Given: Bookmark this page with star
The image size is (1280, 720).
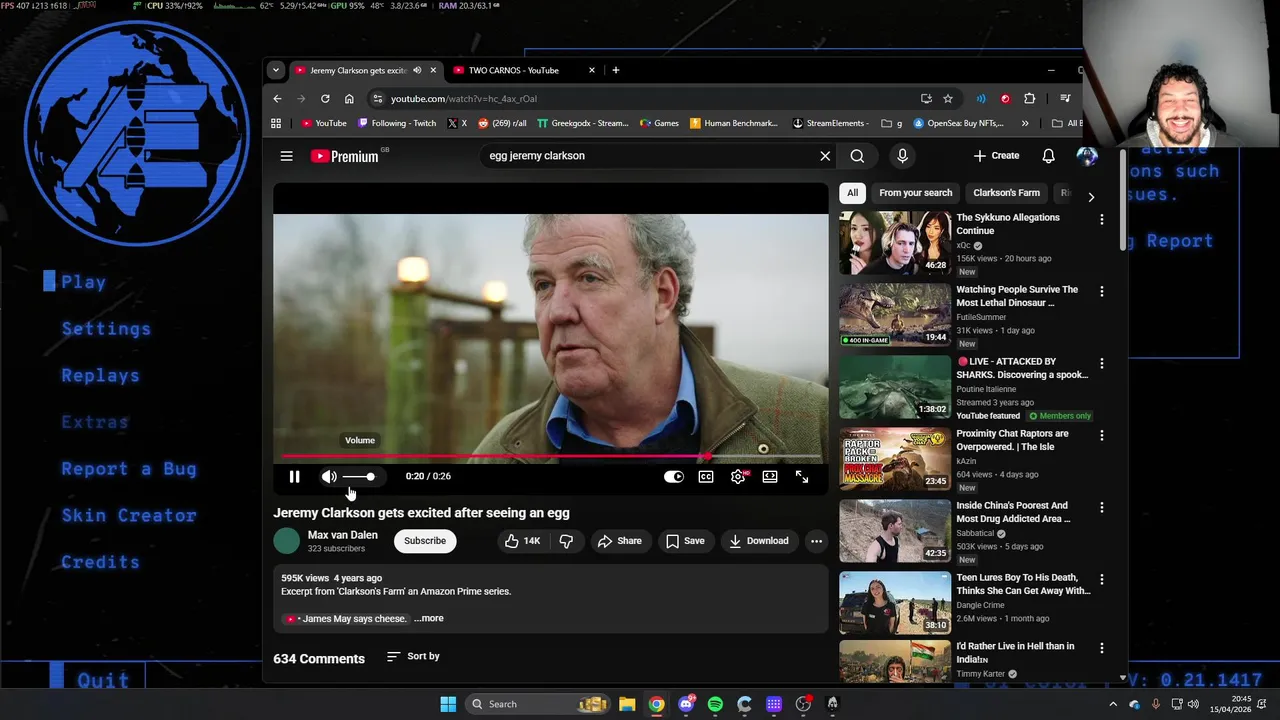Looking at the screenshot, I should [x=948, y=99].
